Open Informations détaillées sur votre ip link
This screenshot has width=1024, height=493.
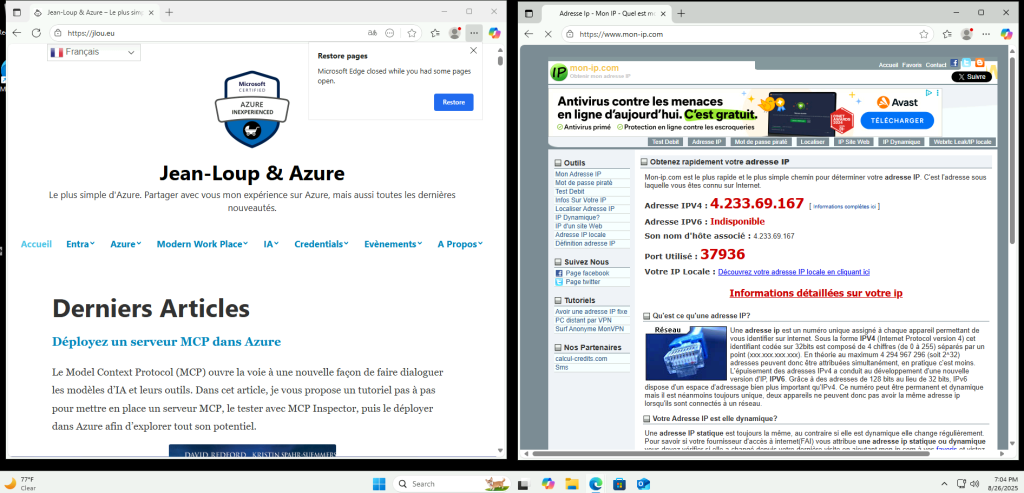pyautogui.click(x=816, y=293)
